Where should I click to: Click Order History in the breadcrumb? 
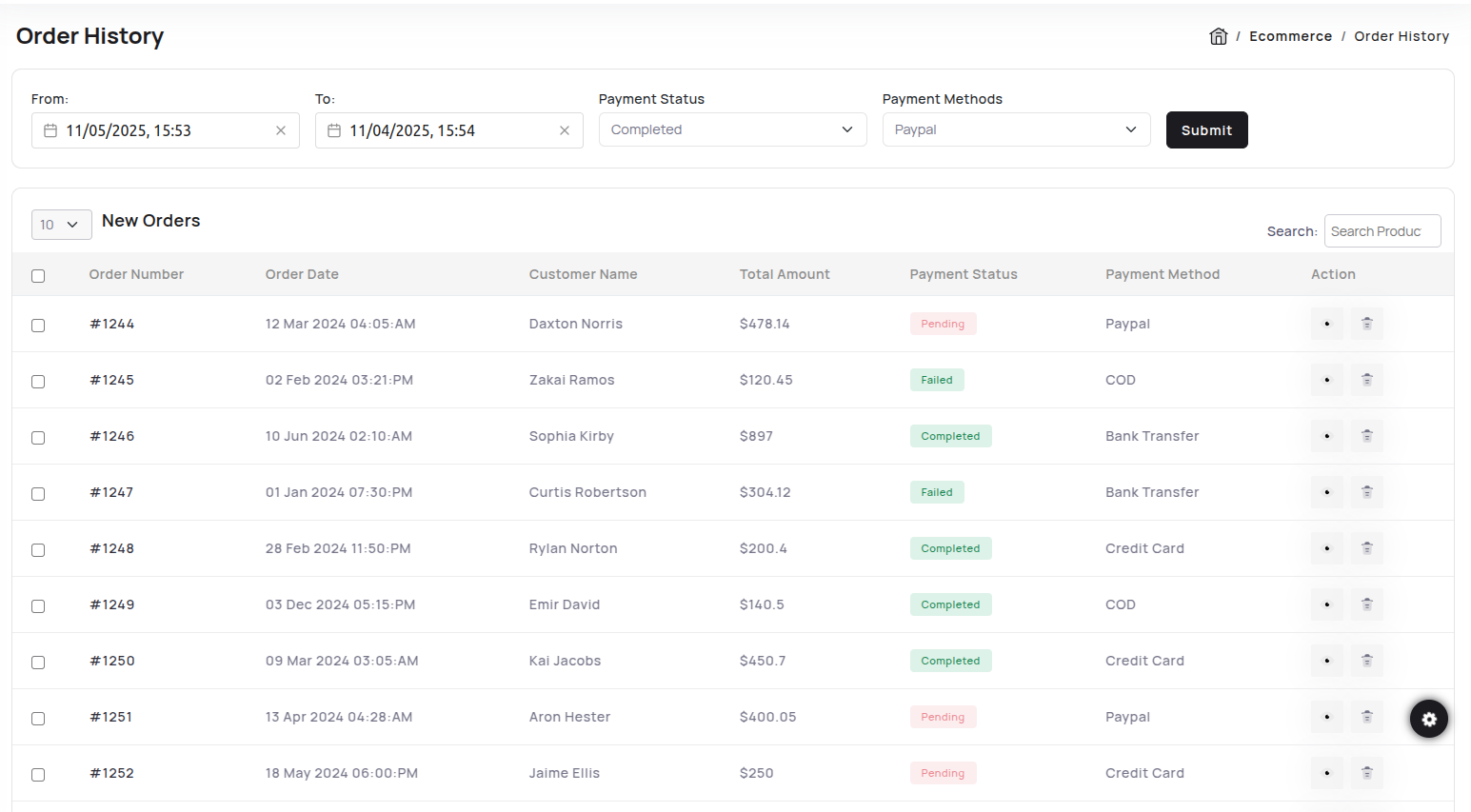1401,36
